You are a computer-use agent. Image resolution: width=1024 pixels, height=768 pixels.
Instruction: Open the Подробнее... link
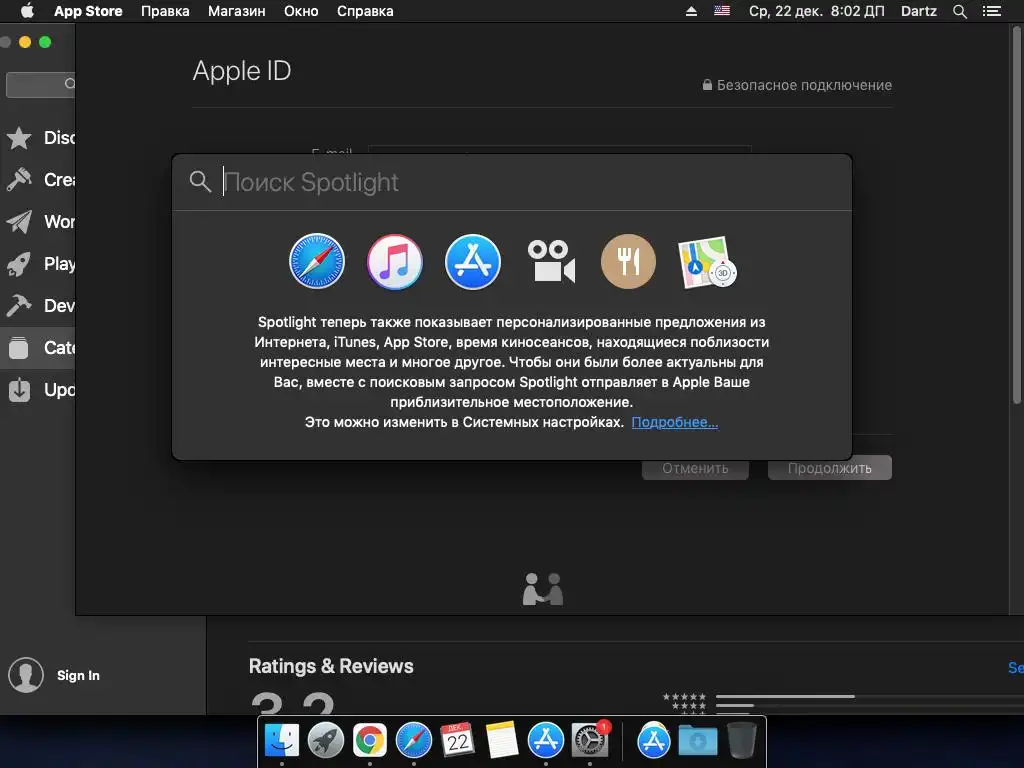coord(675,422)
